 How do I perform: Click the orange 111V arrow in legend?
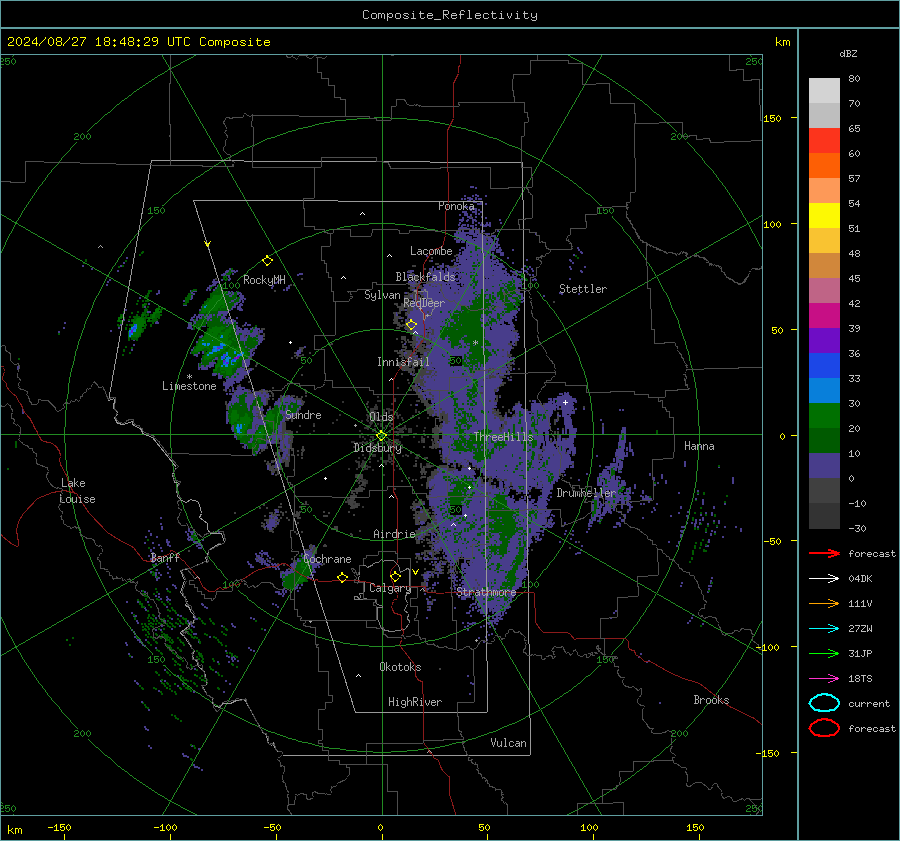tap(824, 603)
